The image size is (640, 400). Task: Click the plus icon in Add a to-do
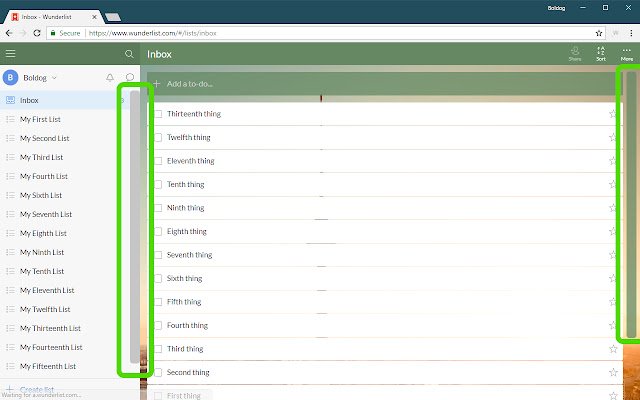click(157, 84)
